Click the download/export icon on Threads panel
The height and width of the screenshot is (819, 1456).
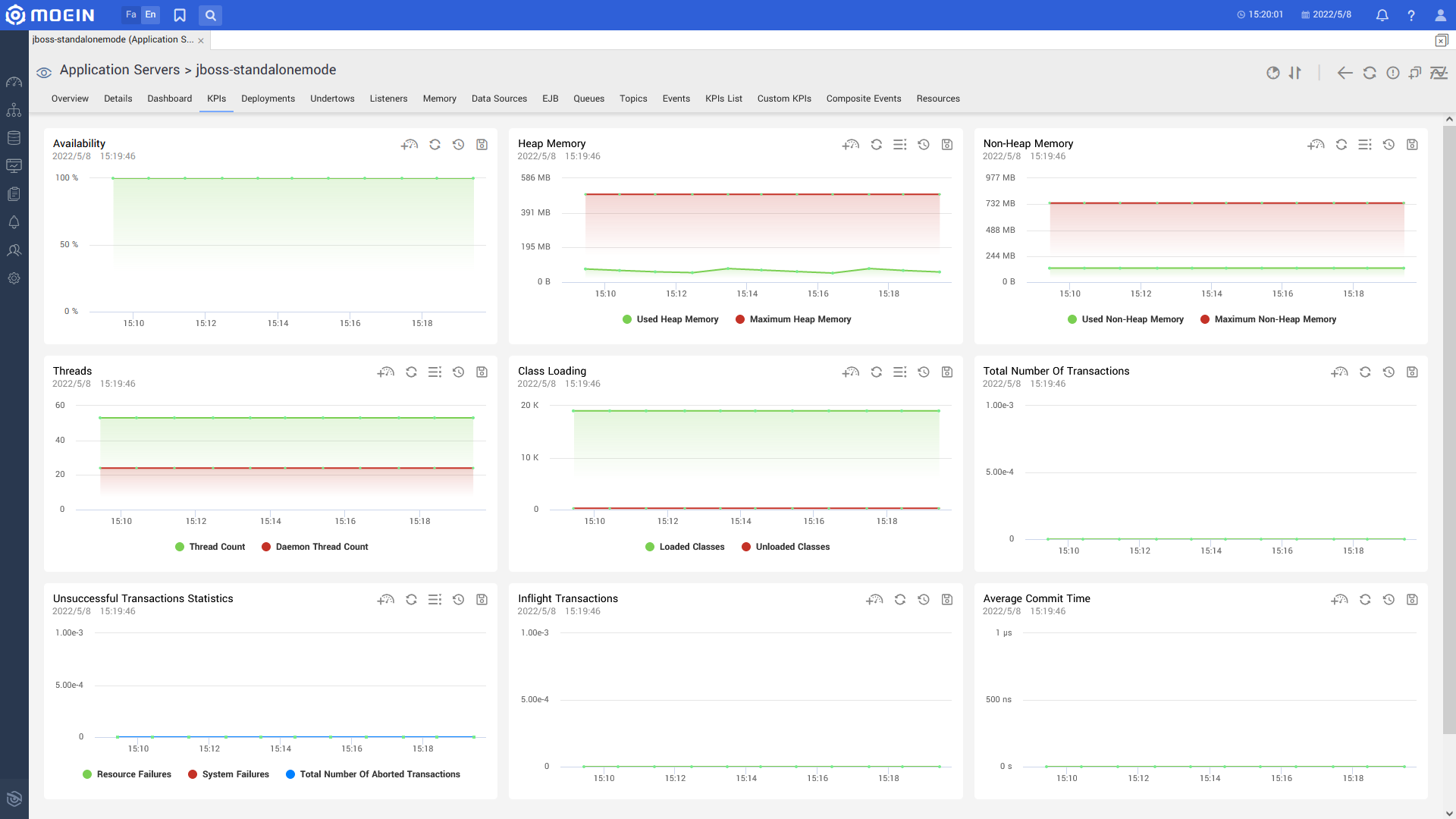tap(481, 372)
